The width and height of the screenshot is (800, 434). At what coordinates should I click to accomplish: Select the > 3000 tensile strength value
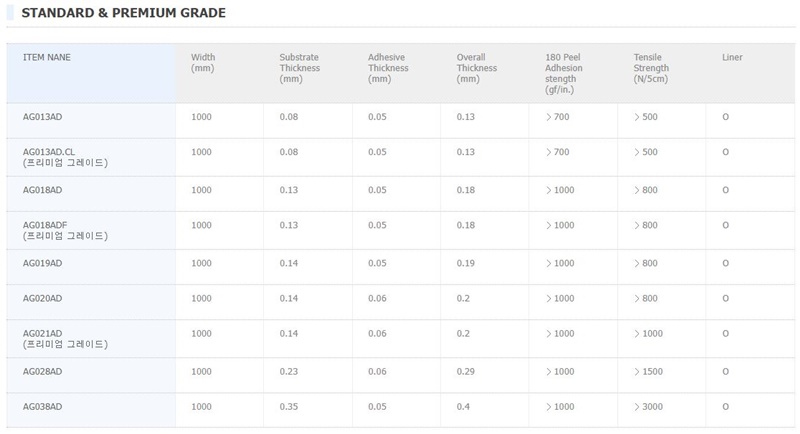[647, 408]
